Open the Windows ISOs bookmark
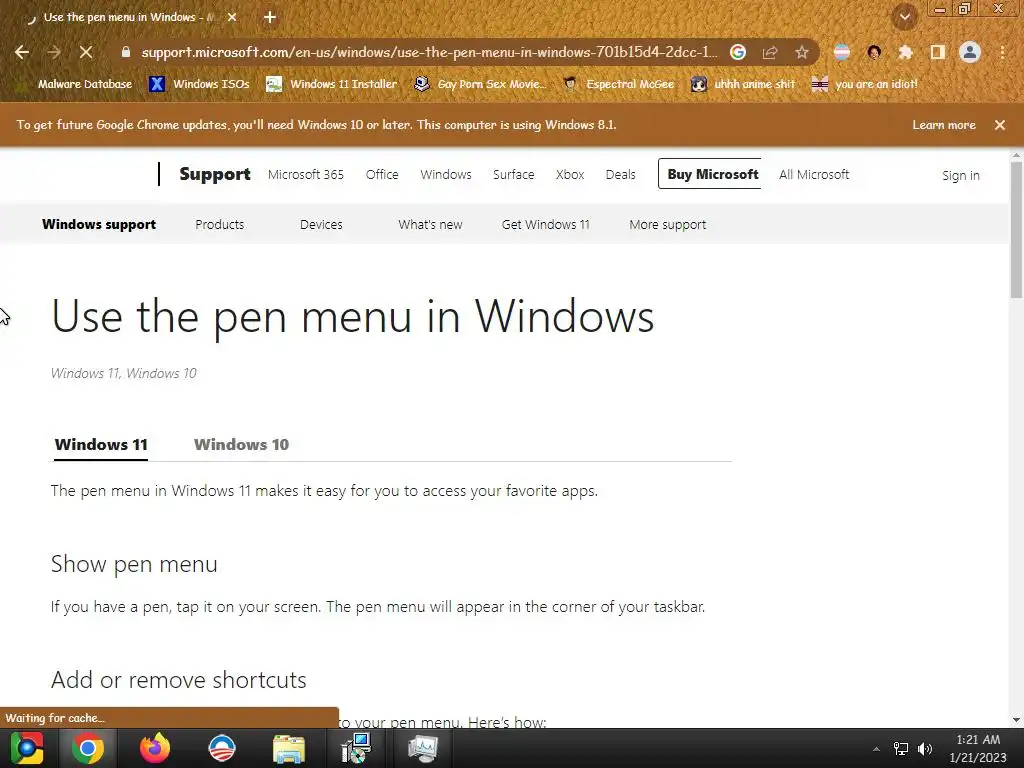 pos(199,84)
